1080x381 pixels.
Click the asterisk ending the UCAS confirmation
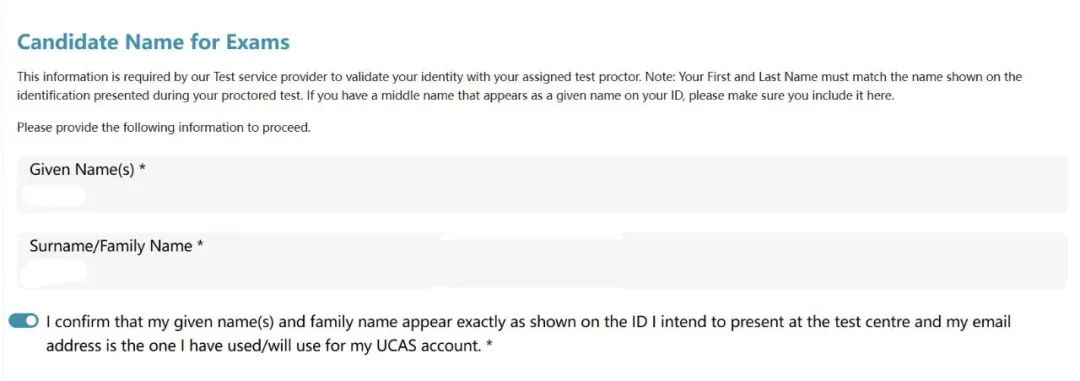(488, 344)
